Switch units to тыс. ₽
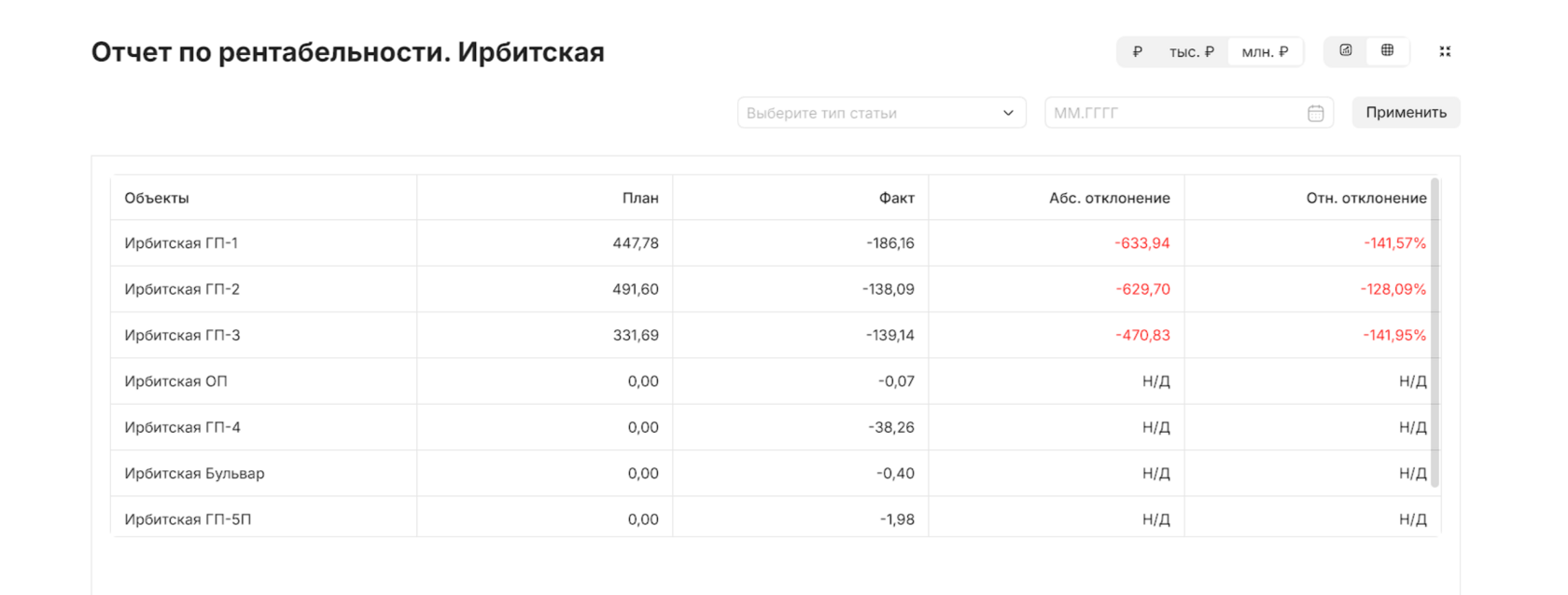Viewport: 1568px width, 595px height. [1191, 52]
